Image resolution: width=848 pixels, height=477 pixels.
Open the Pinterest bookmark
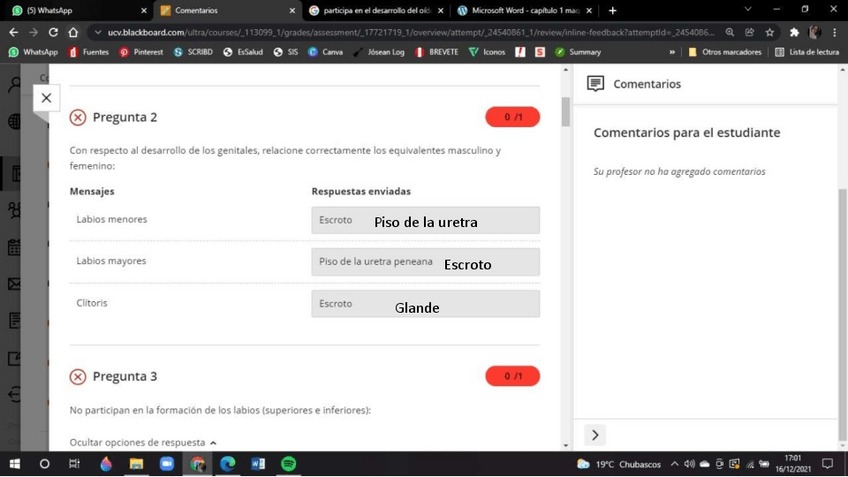(x=141, y=52)
